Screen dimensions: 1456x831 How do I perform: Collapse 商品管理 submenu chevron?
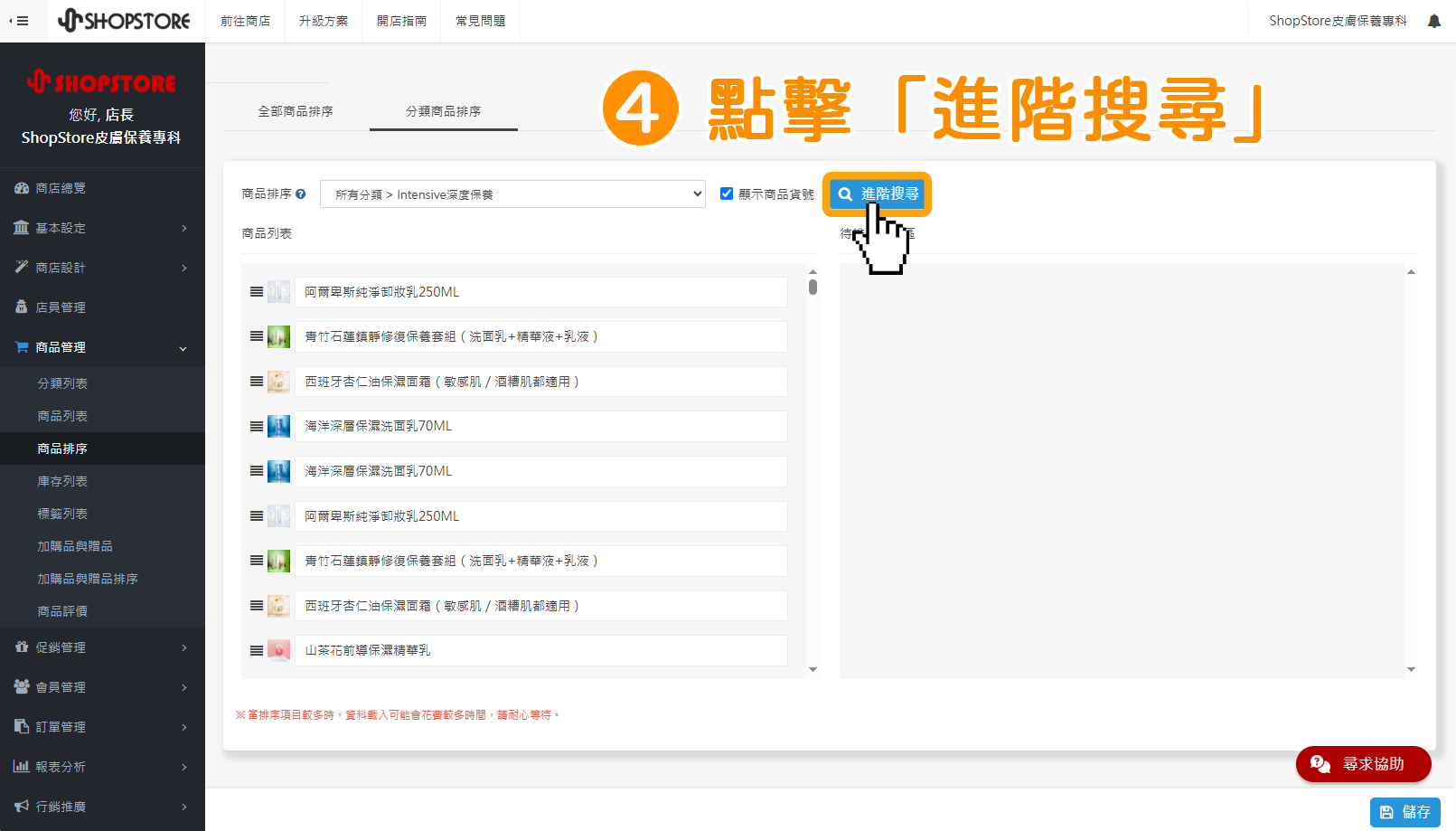[183, 348]
